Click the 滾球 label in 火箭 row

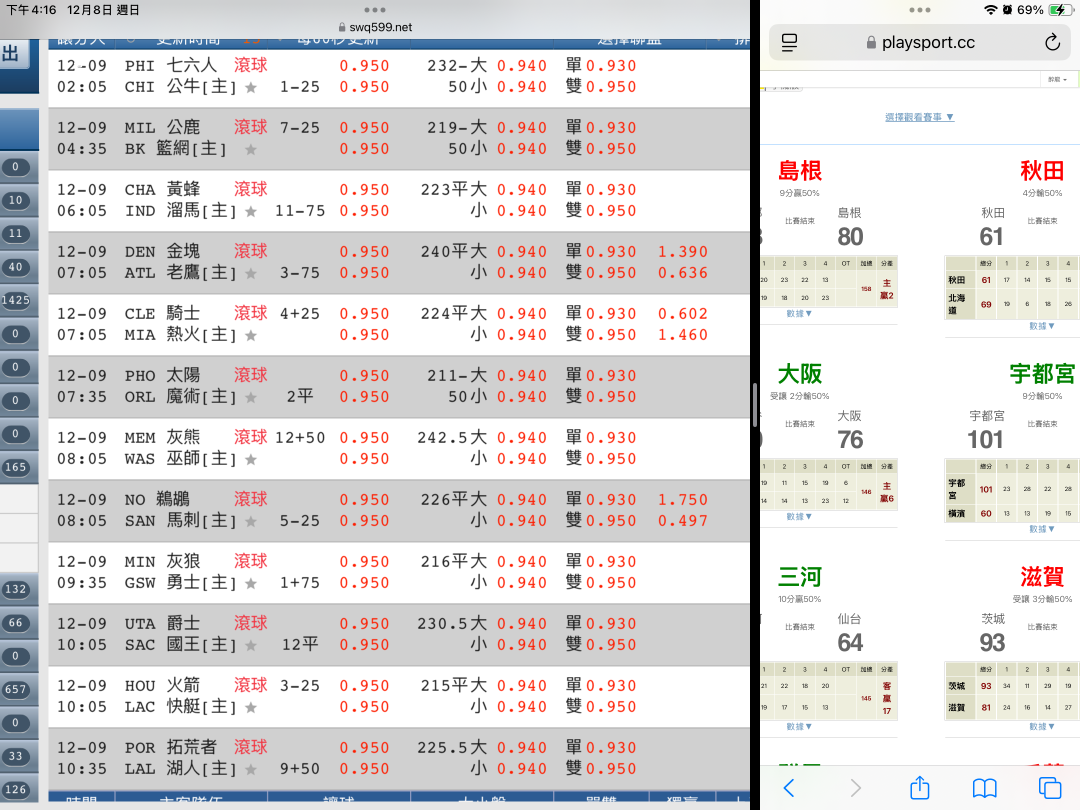(x=251, y=685)
